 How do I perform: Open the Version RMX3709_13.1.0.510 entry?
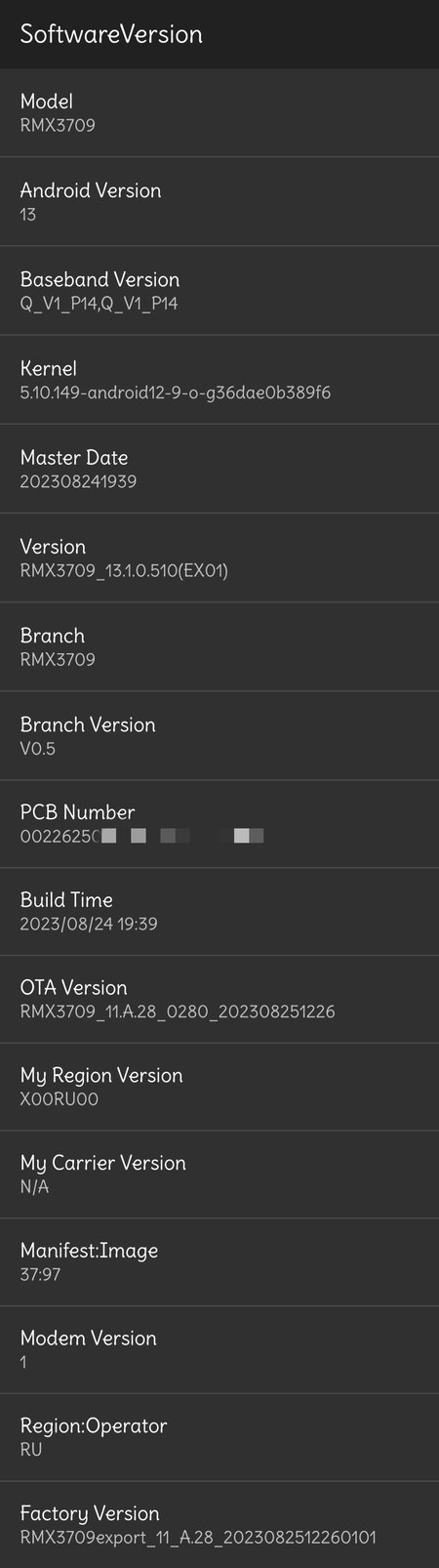(219, 557)
